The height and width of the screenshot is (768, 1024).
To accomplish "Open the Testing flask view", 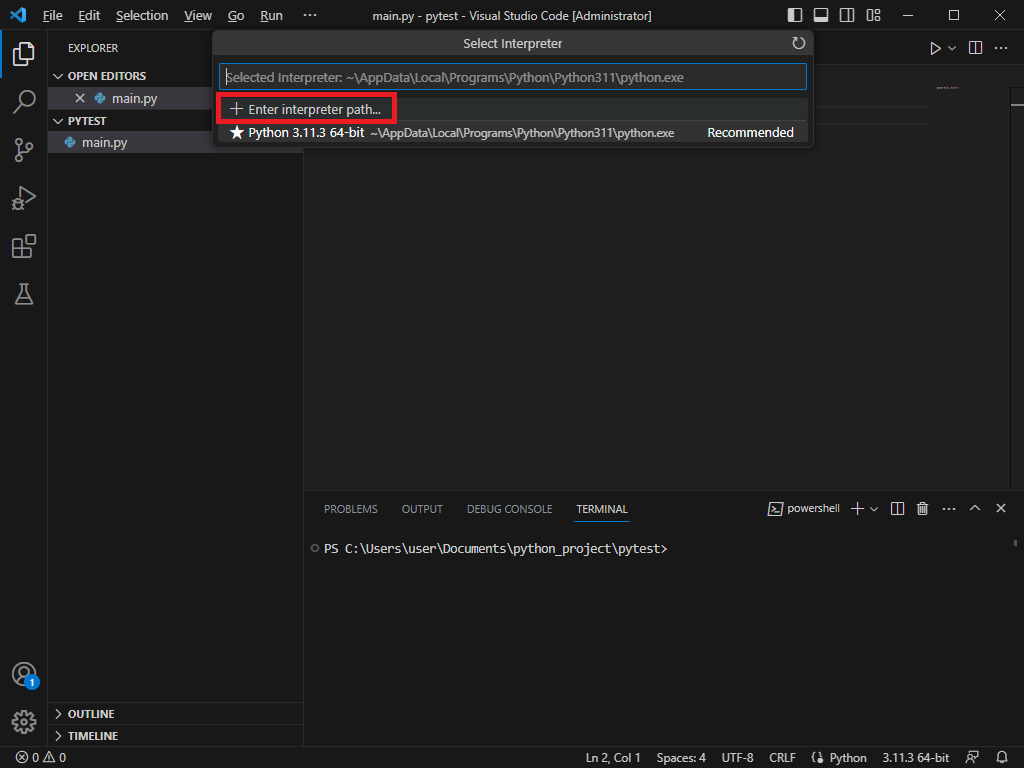I will point(24,294).
